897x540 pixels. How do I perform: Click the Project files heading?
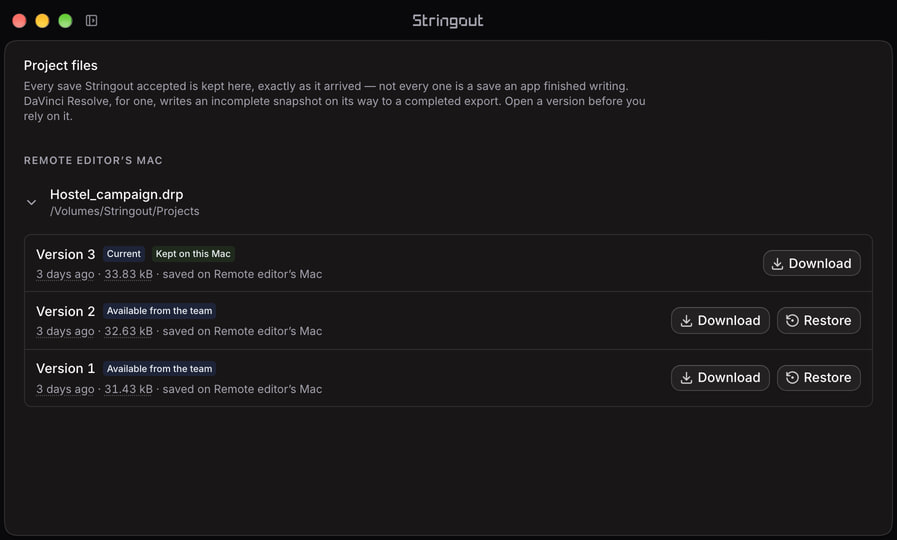61,66
